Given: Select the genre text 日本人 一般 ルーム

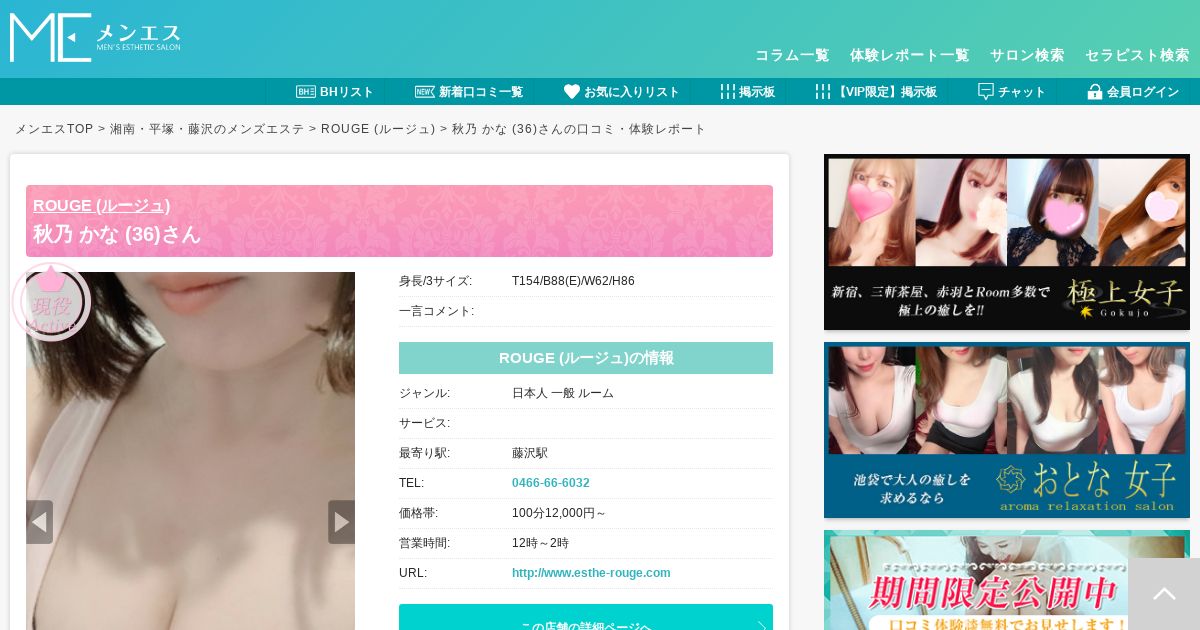Looking at the screenshot, I should click(x=563, y=393).
